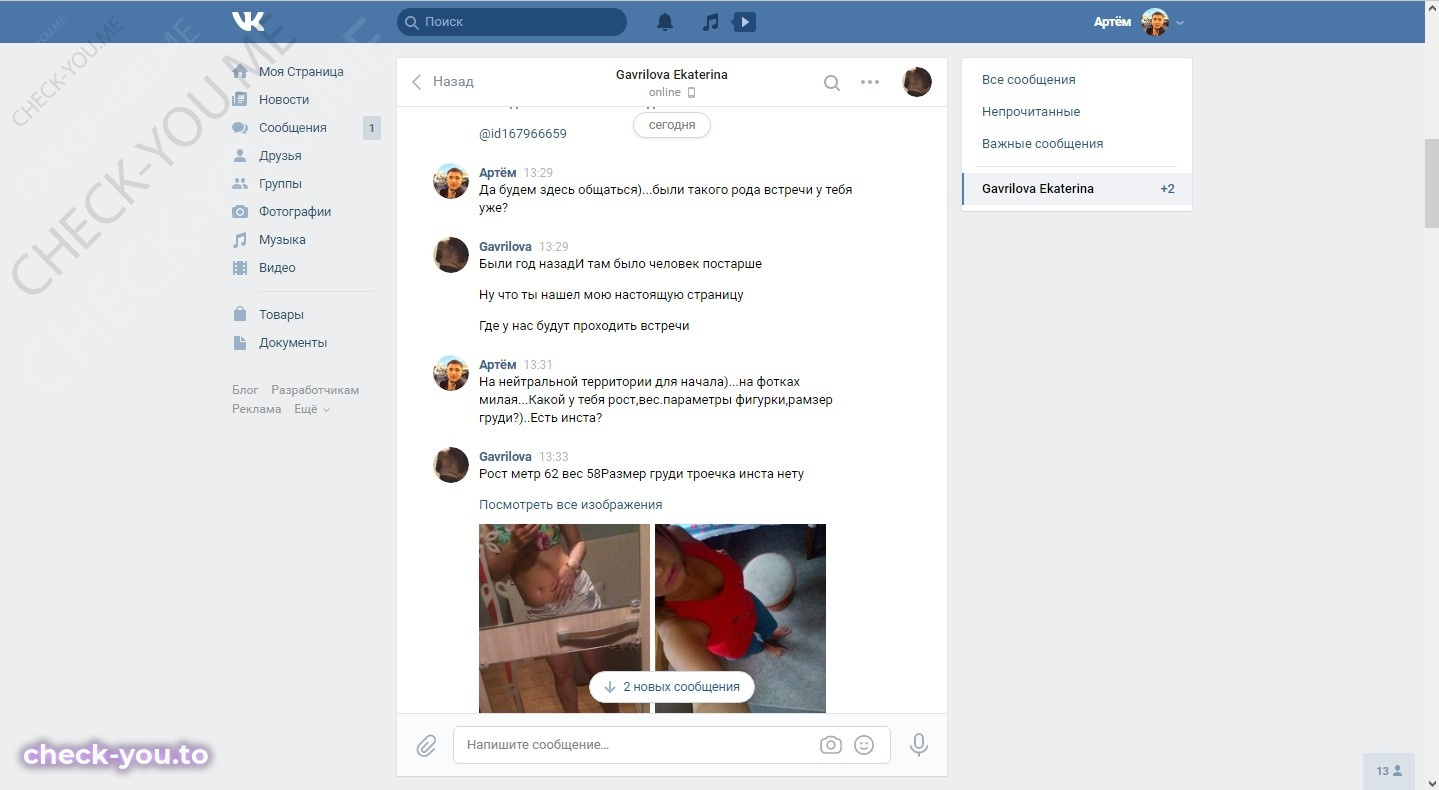Screen dimensions: 1439x790
Task: Open Видео section
Action: tap(277, 268)
